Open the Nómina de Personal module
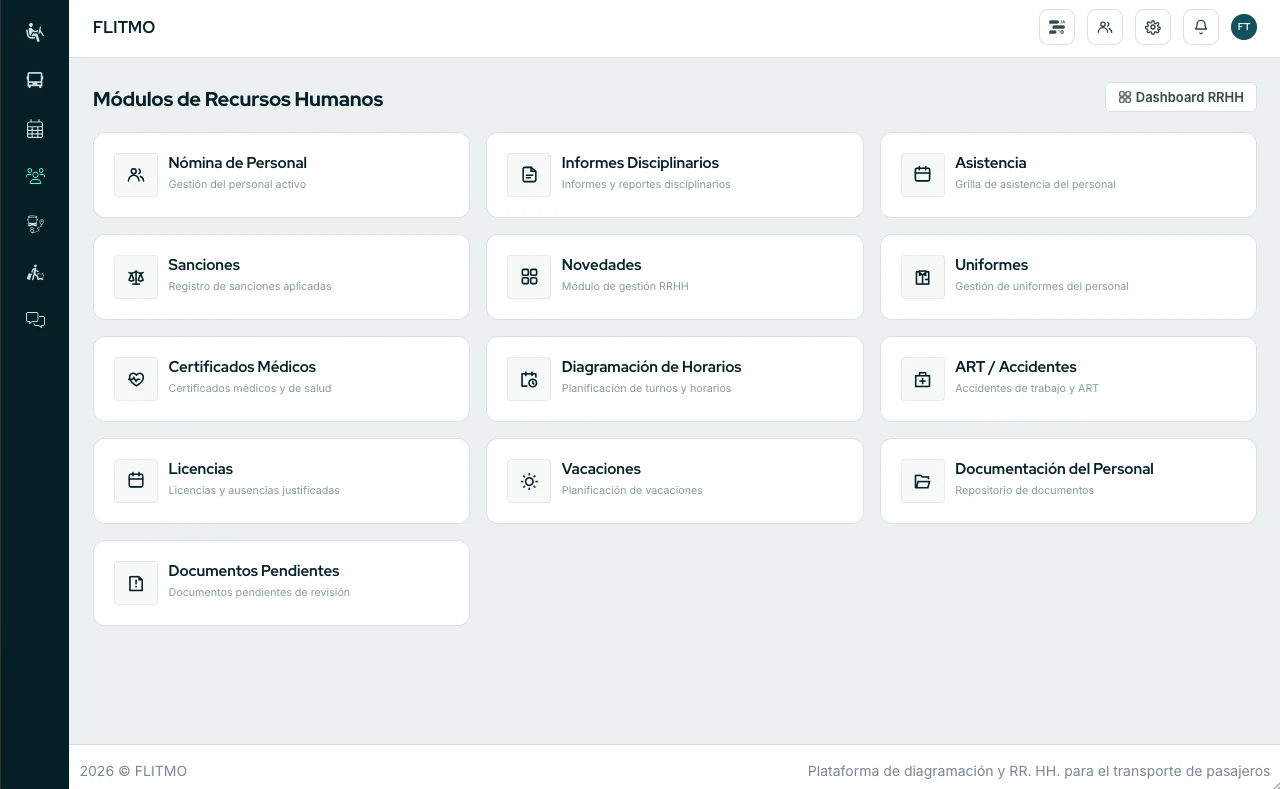The width and height of the screenshot is (1280, 789). [x=281, y=175]
